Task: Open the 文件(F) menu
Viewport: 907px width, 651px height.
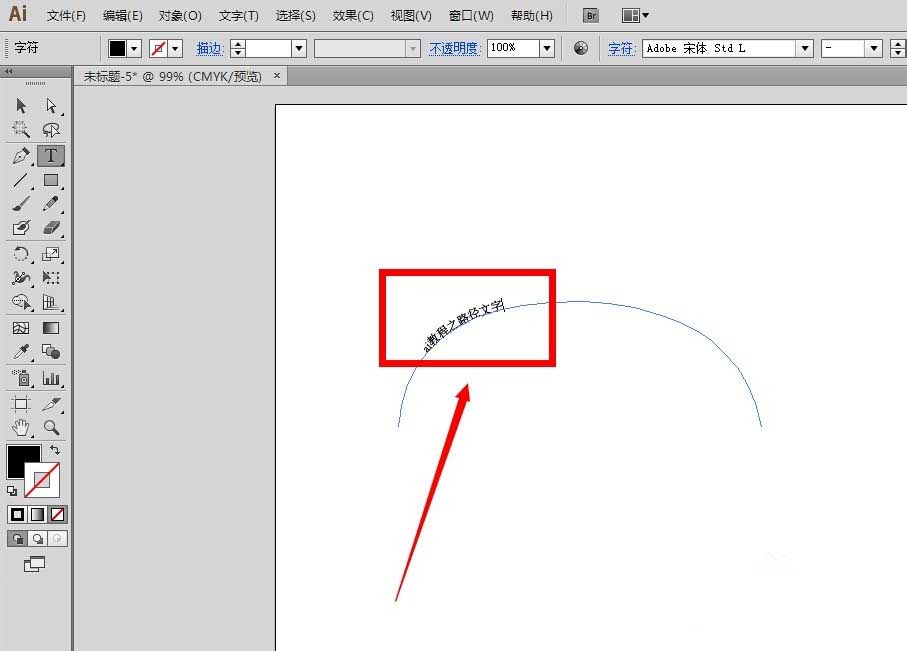Action: 66,16
